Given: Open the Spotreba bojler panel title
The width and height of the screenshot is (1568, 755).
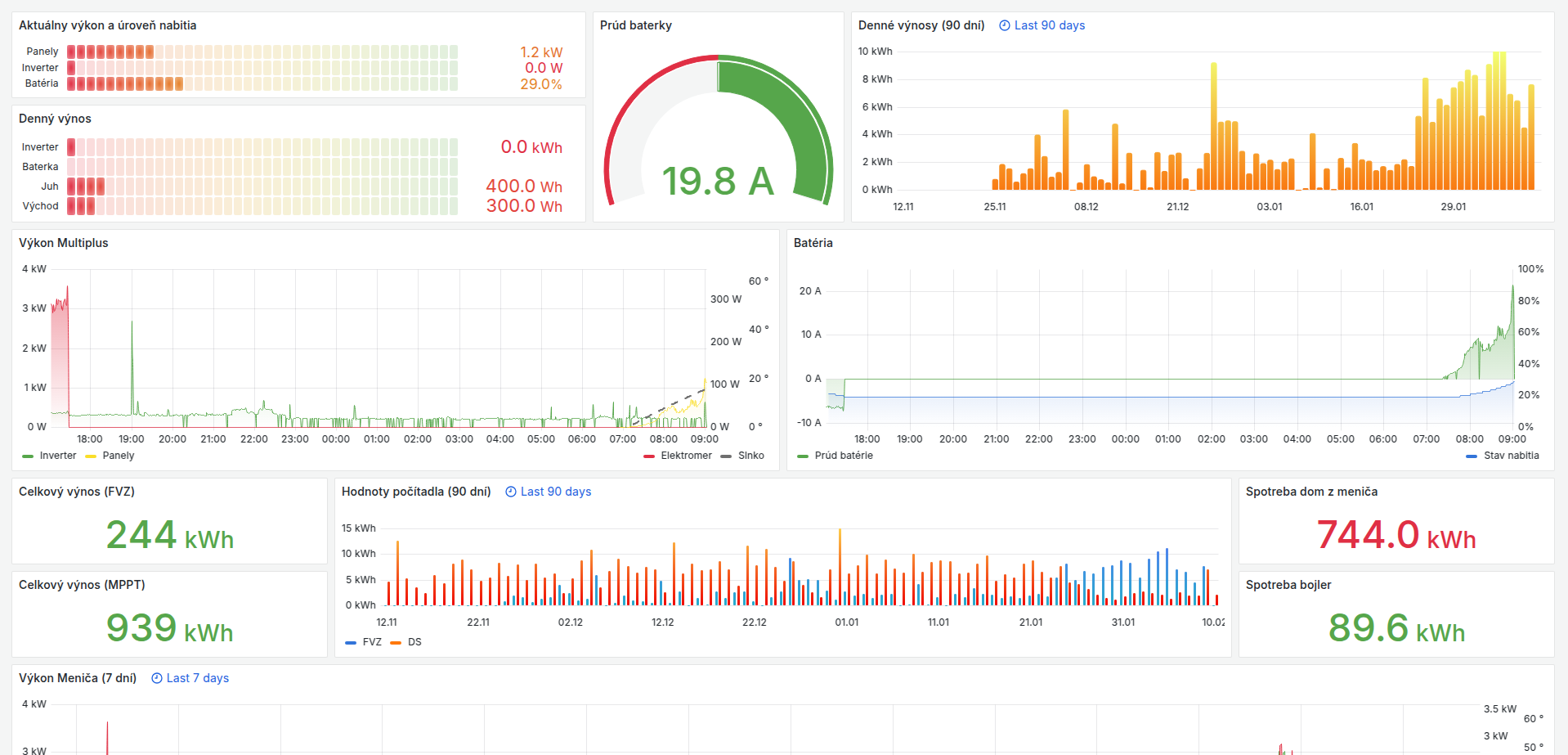Looking at the screenshot, I should (1288, 585).
